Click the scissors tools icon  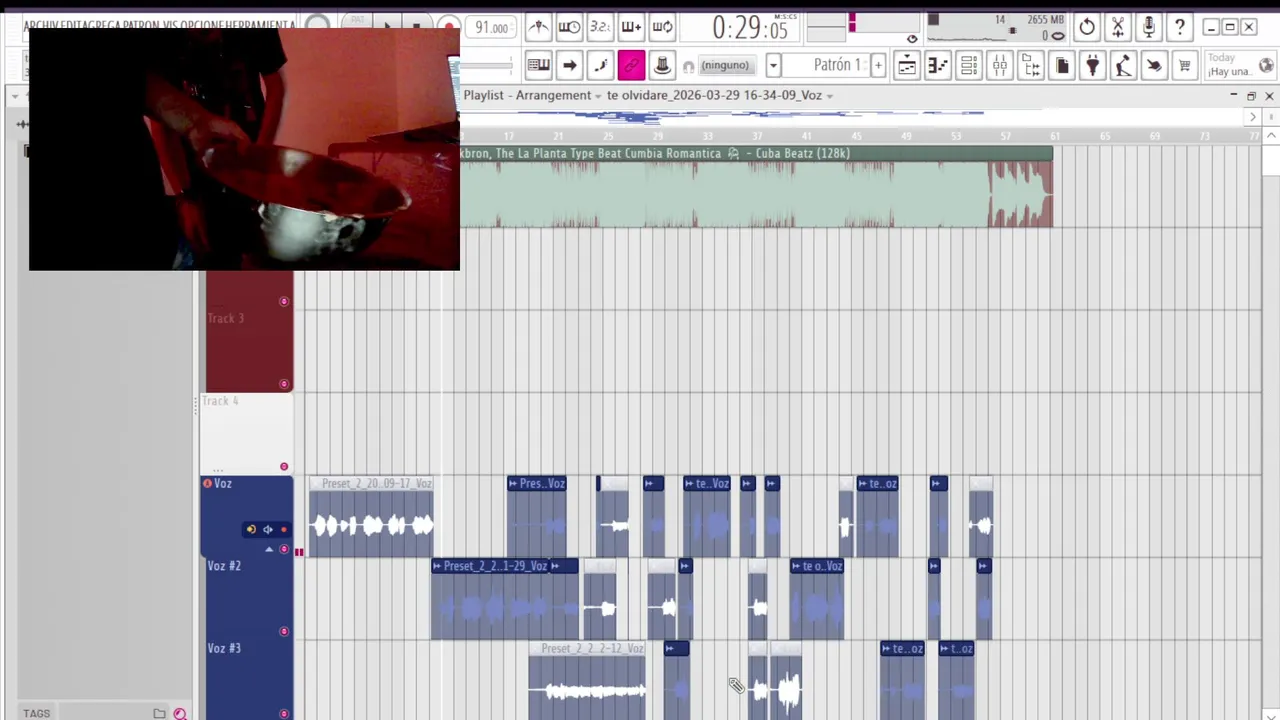tap(1118, 27)
